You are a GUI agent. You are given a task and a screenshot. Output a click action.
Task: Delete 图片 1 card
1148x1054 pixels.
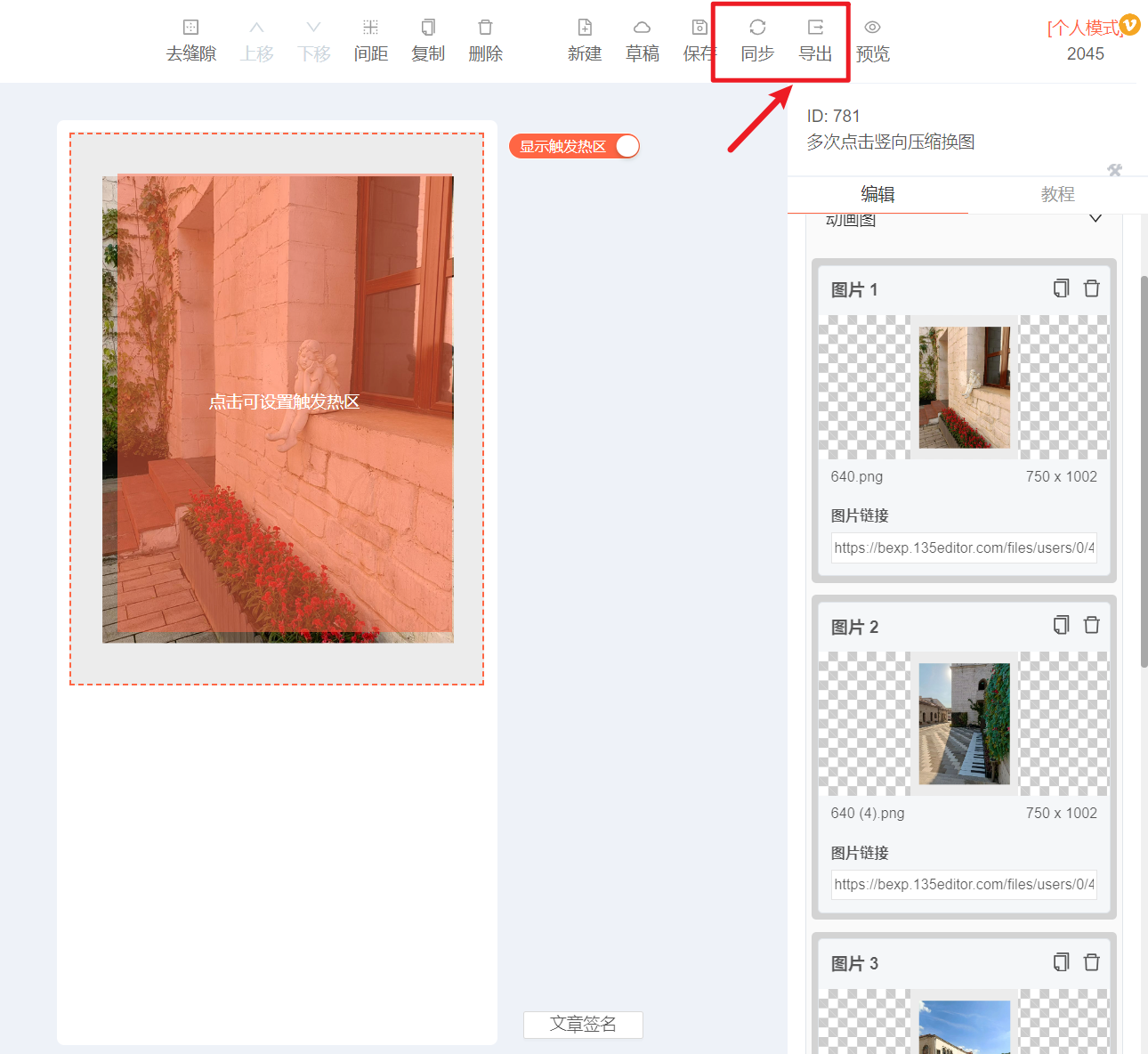[1092, 288]
